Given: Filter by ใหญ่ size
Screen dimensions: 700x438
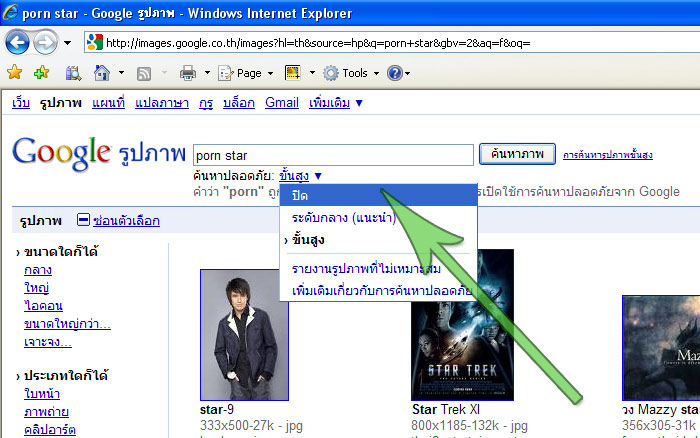Looking at the screenshot, I should tap(37, 288).
